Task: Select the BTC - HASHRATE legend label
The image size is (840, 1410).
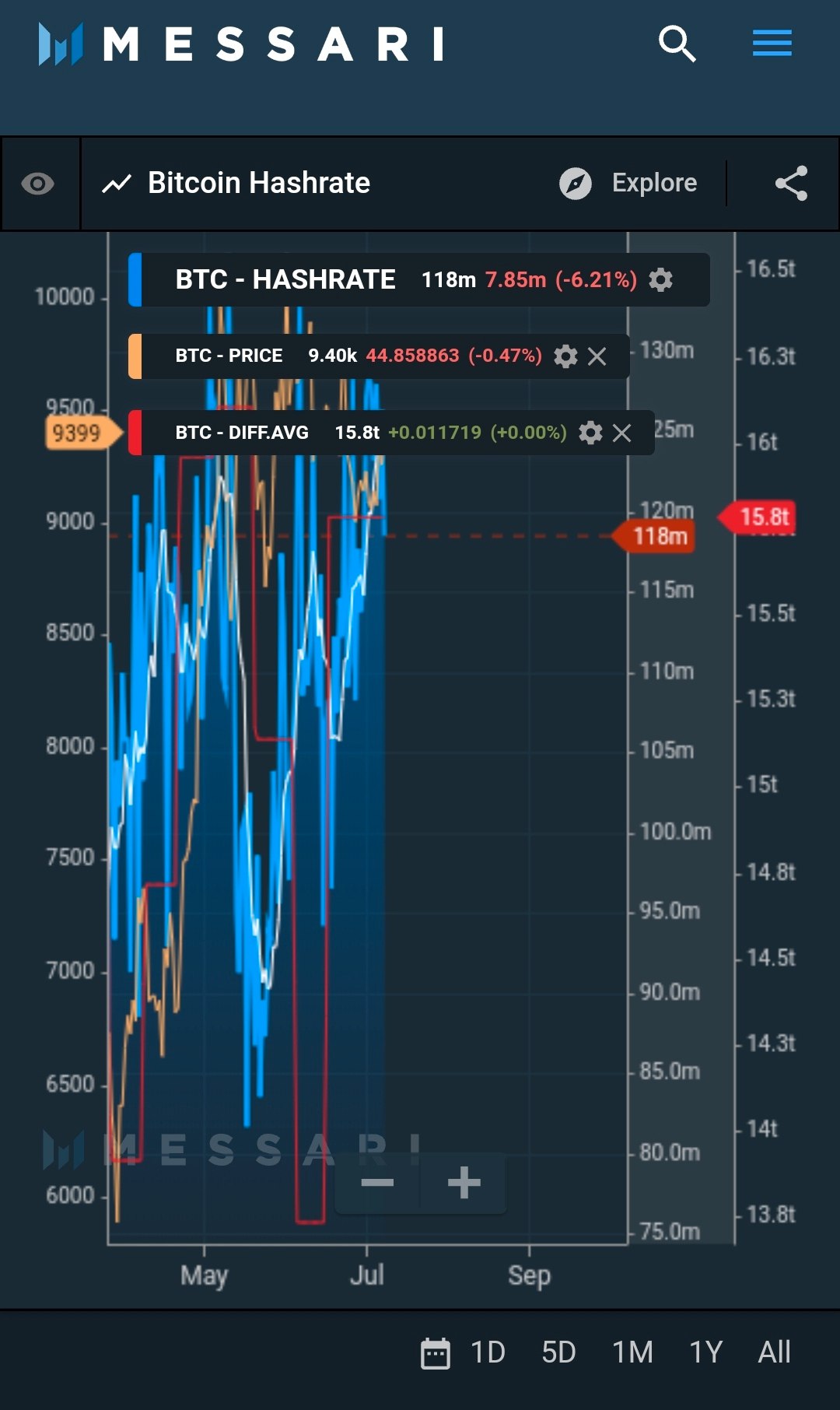Action: pos(285,279)
